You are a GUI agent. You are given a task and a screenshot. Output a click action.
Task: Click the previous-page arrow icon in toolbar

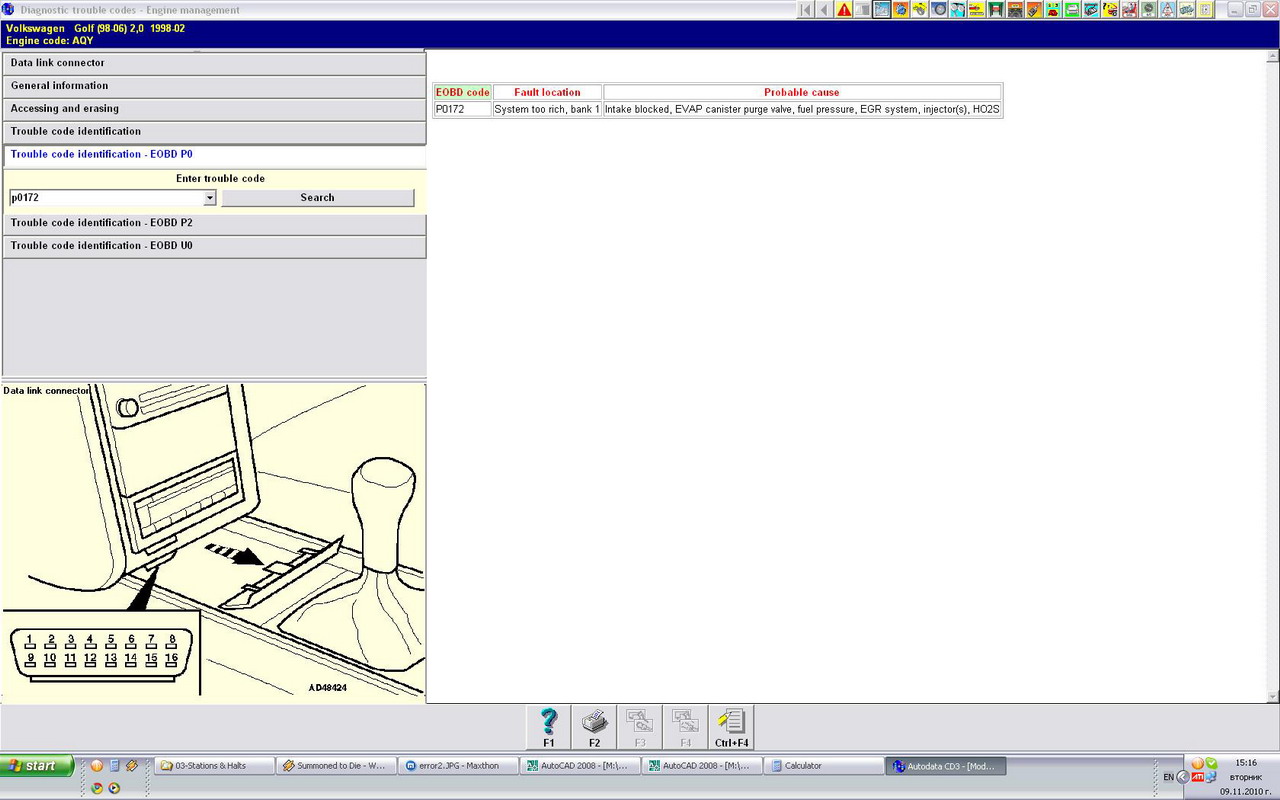pyautogui.click(x=824, y=10)
